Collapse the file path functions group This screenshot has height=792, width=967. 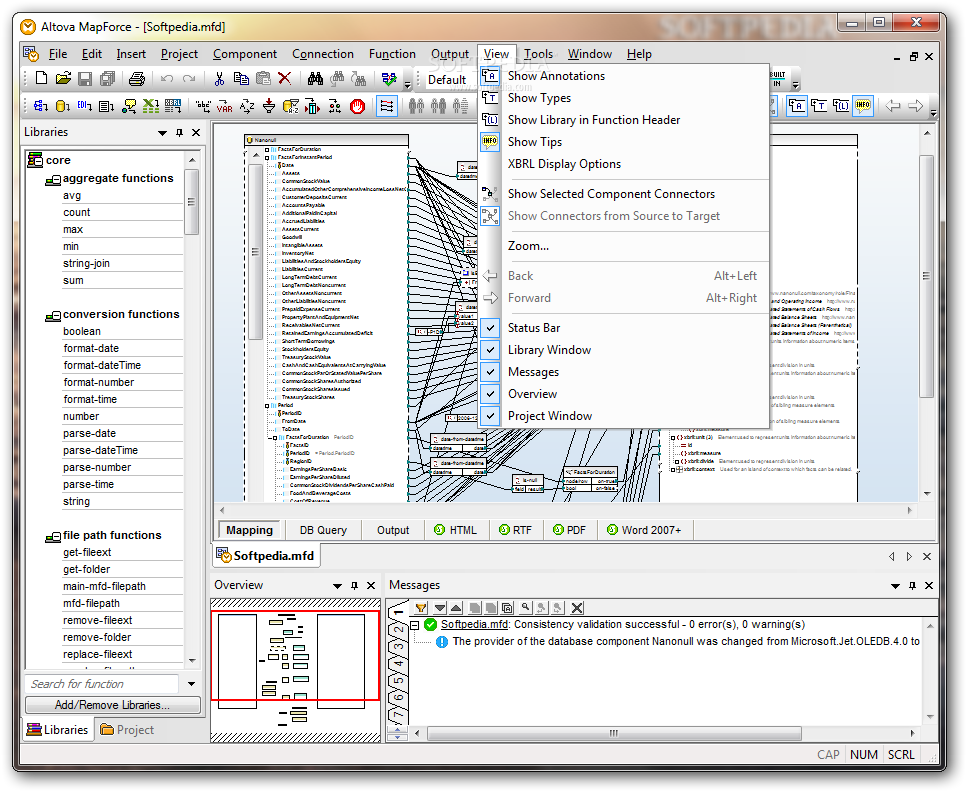tap(53, 538)
